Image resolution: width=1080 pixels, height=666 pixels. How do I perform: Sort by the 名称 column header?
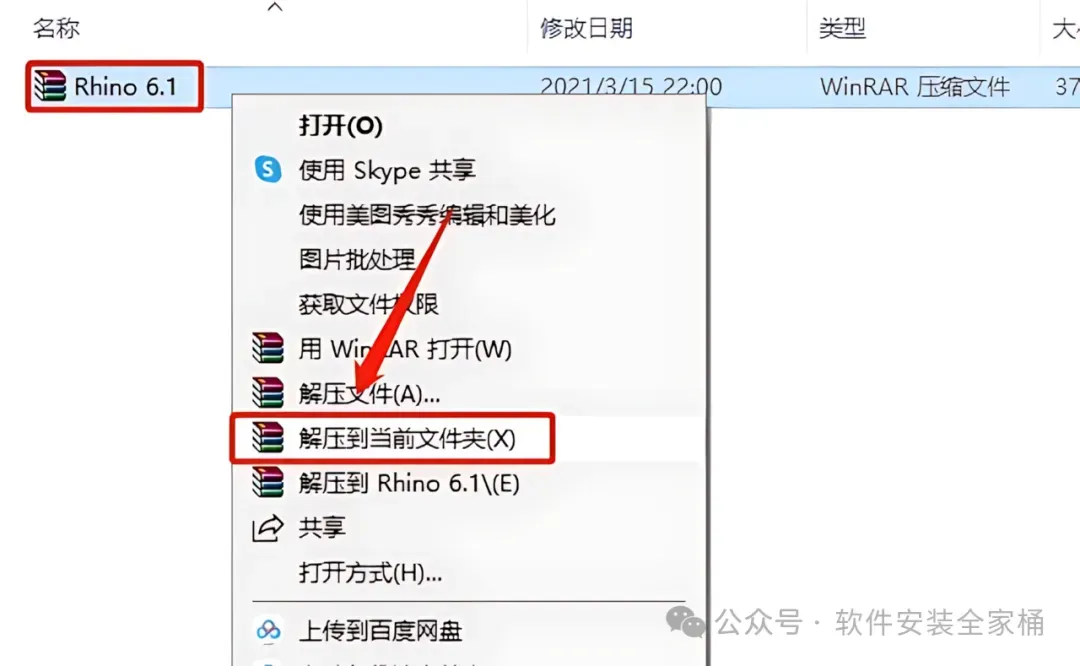tap(56, 28)
